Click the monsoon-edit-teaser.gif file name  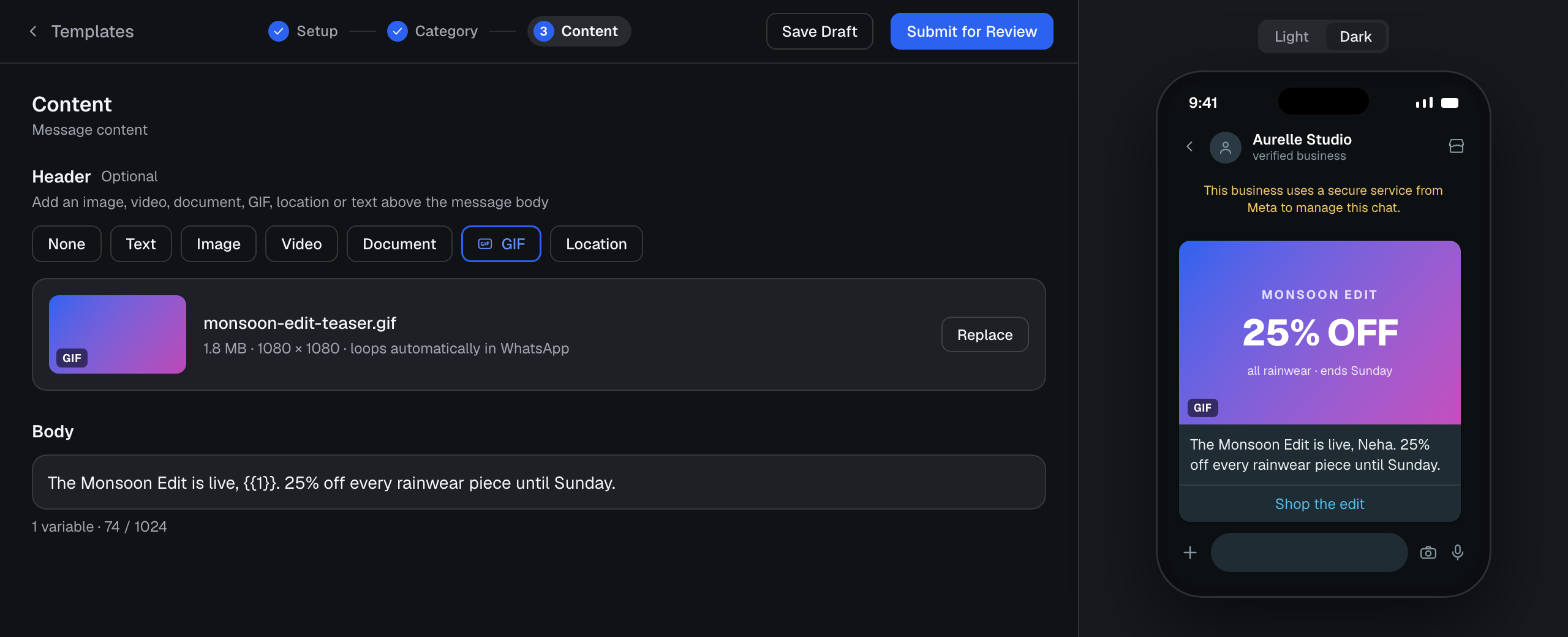point(300,323)
